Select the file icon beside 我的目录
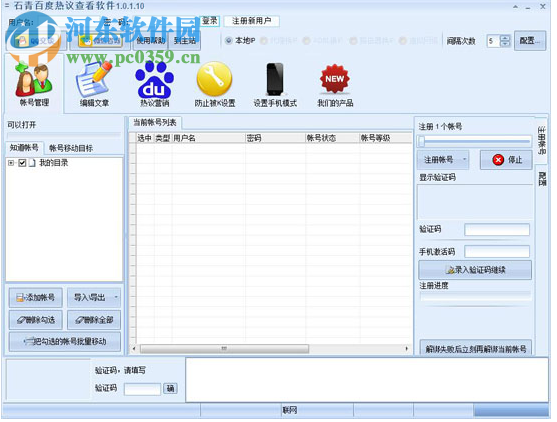Screen dimensions: 557x422 coord(32,163)
